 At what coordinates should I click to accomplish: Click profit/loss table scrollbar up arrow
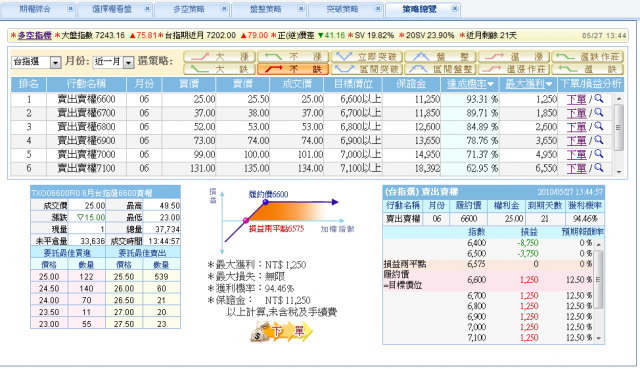[x=599, y=245]
